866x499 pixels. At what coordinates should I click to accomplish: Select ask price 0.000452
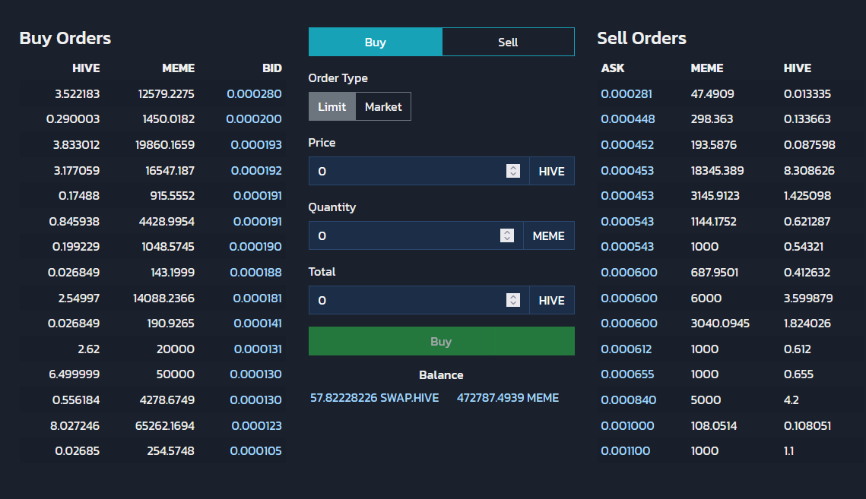click(627, 145)
